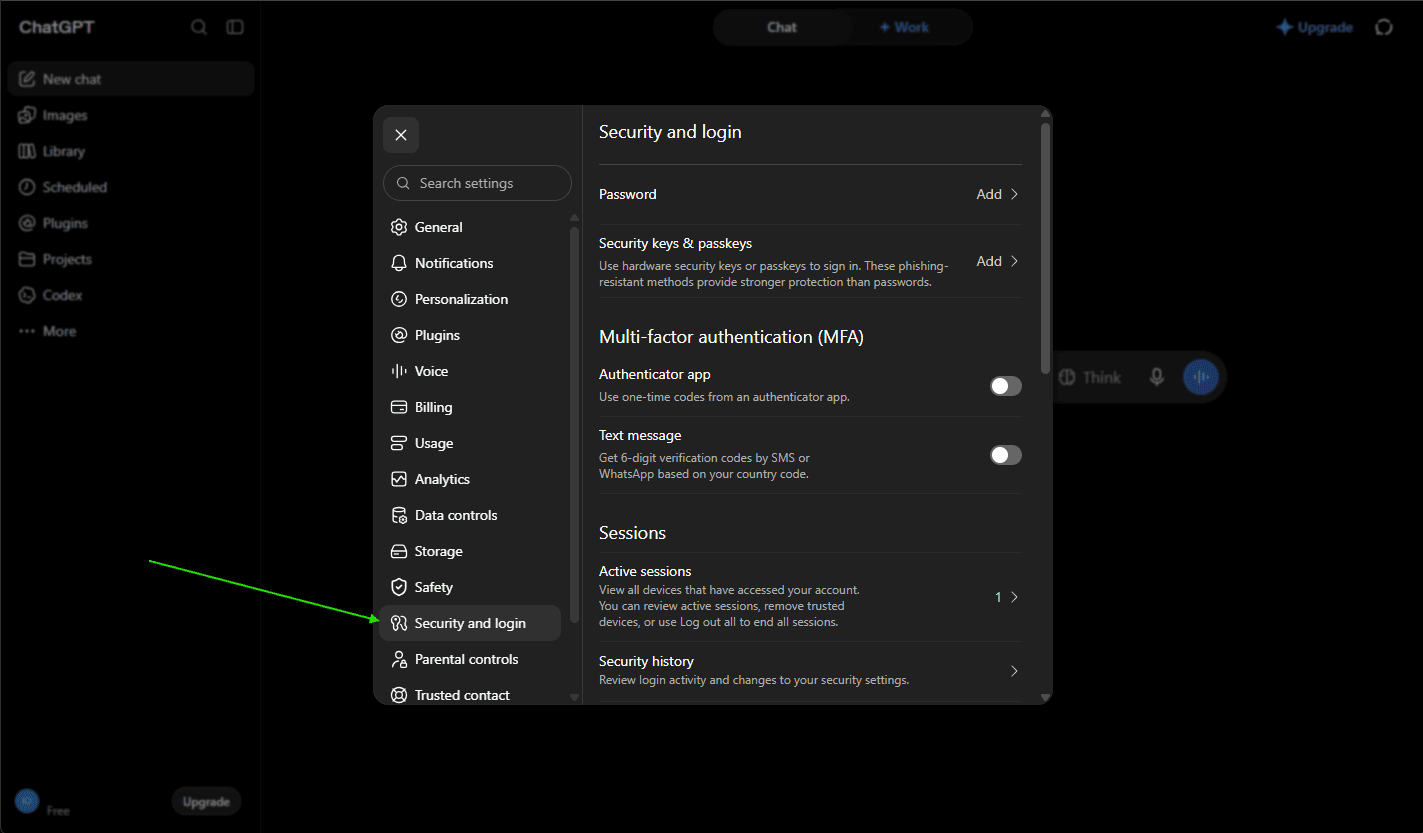This screenshot has height=833, width=1423.
Task: Select the Billing card icon
Action: [x=399, y=407]
